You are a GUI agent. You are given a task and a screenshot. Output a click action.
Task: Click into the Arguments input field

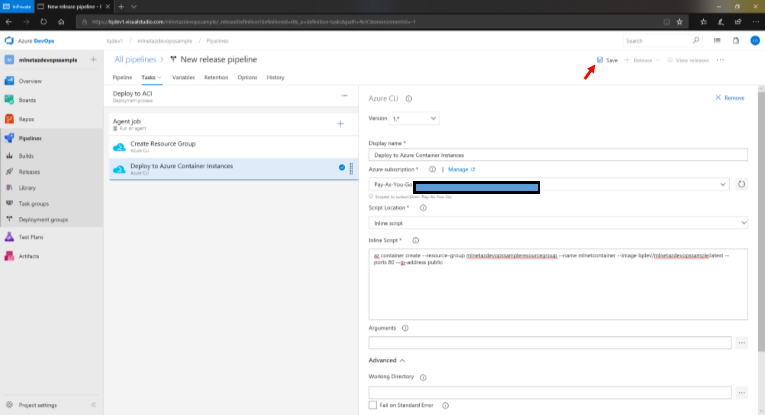tap(550, 342)
